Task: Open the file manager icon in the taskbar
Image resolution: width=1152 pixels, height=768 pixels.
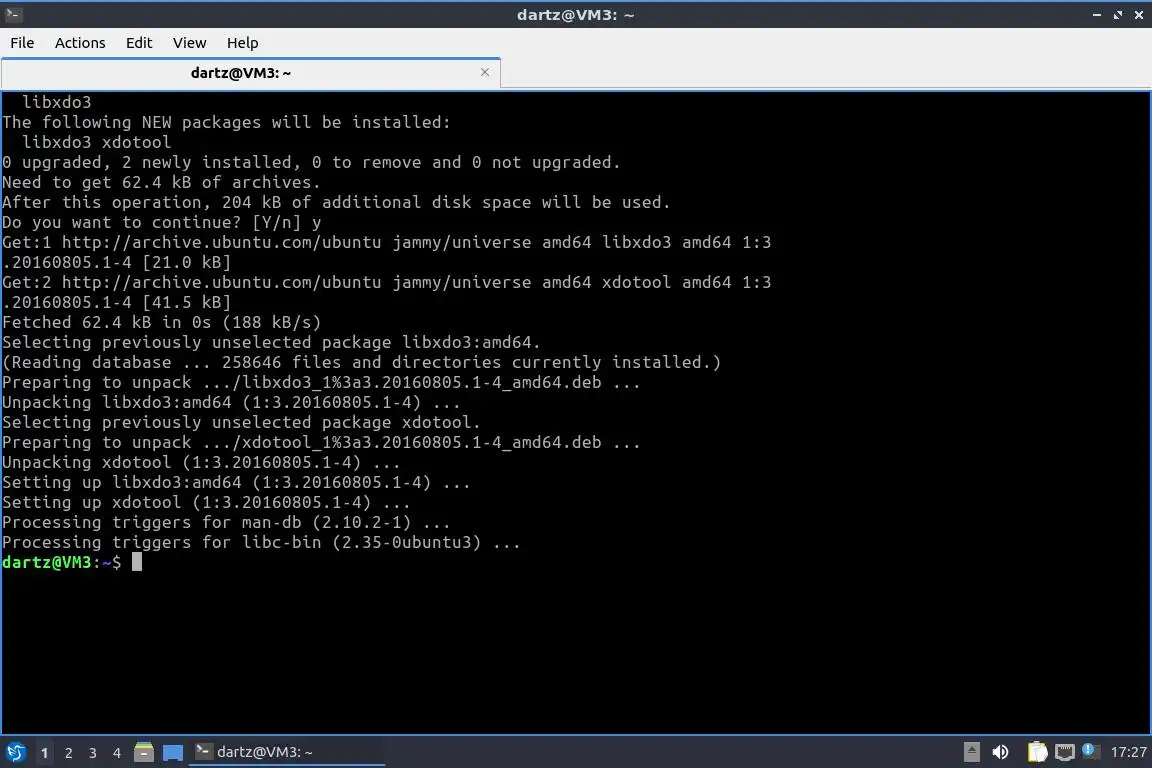Action: point(144,752)
